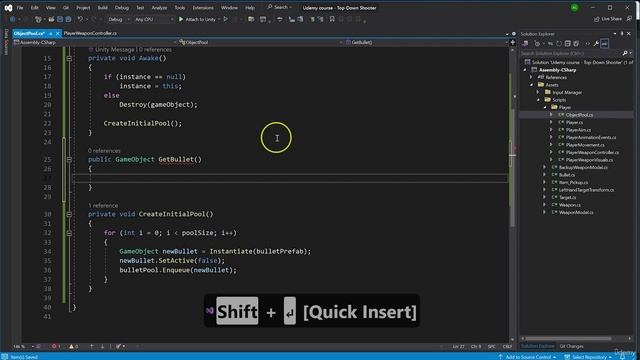Open the View menu

pos(51,8)
